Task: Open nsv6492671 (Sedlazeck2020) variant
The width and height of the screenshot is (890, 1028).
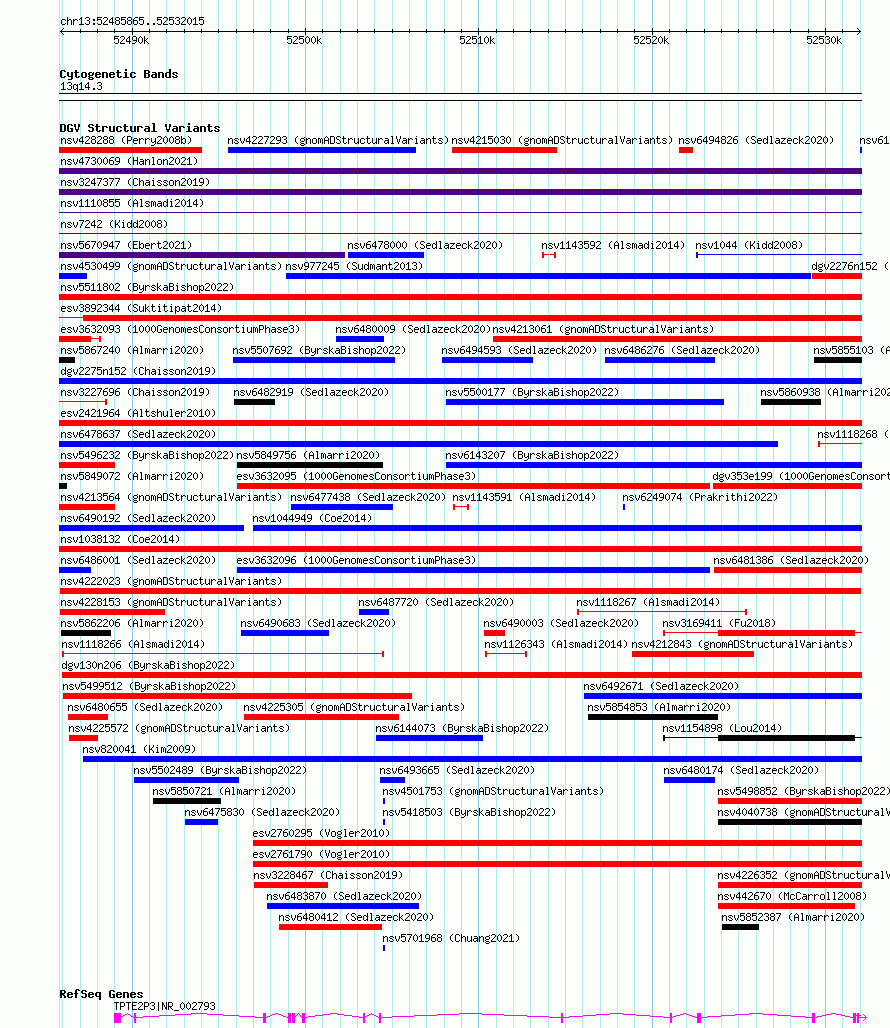Action: (x=723, y=696)
